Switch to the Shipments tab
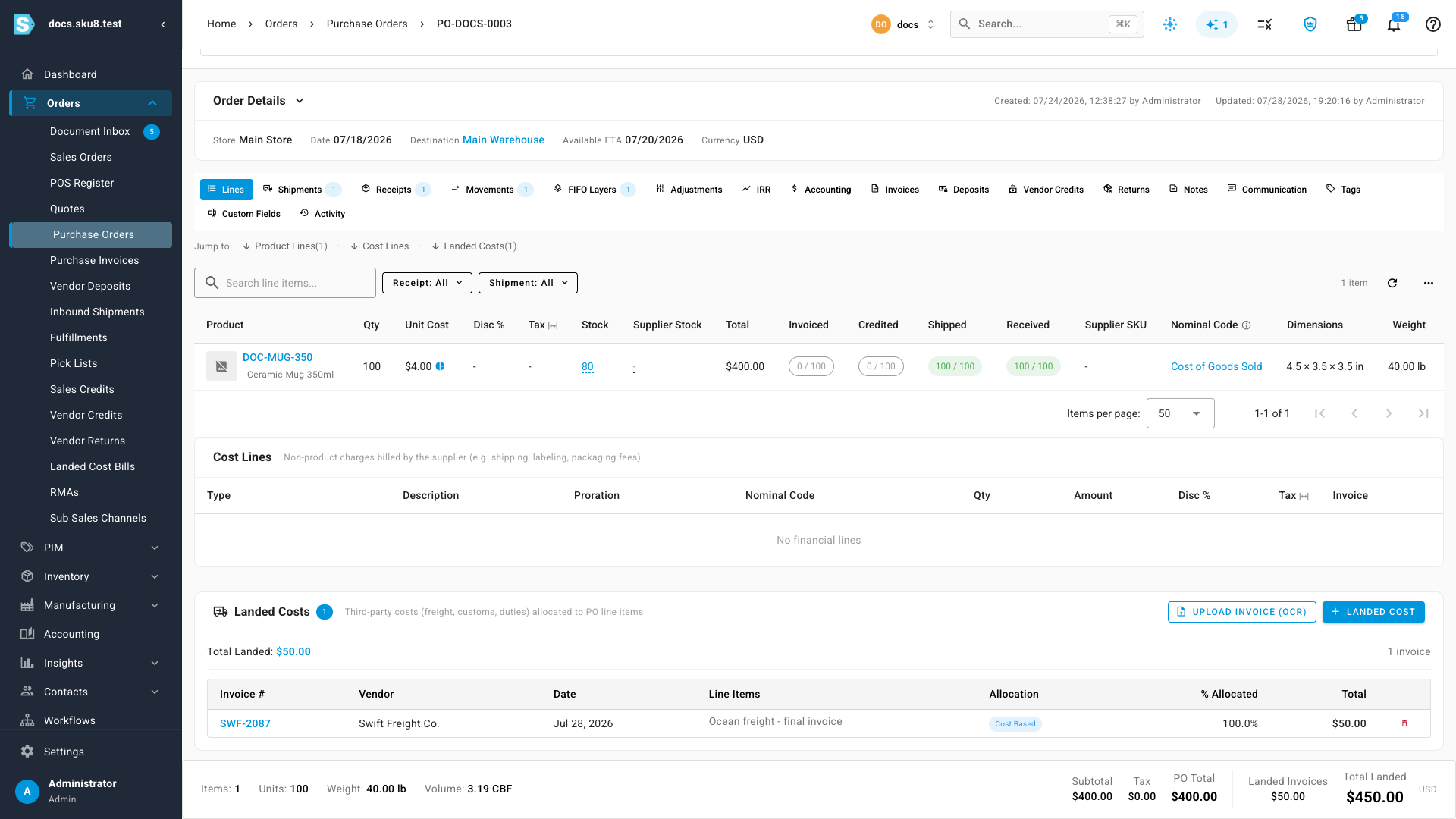1456x819 pixels. point(301,190)
